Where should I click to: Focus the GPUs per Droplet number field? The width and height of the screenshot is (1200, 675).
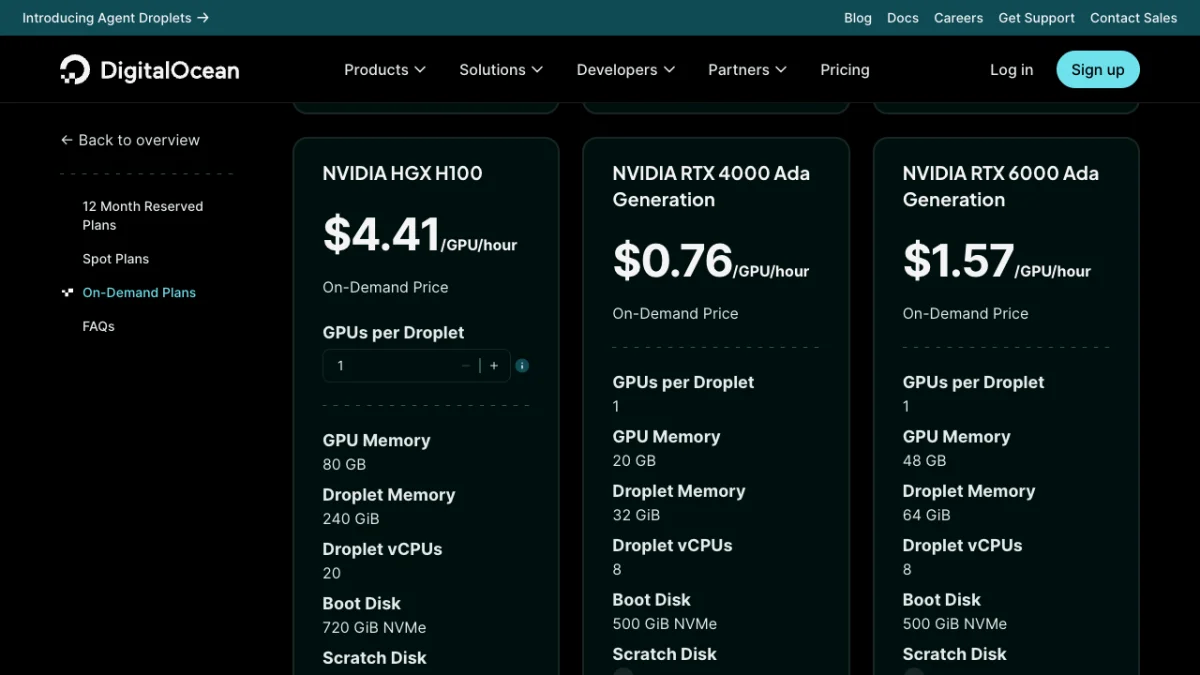click(392, 366)
